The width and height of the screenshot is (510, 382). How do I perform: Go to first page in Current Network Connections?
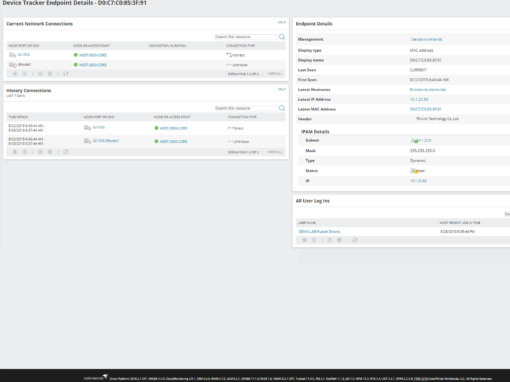pos(15,74)
